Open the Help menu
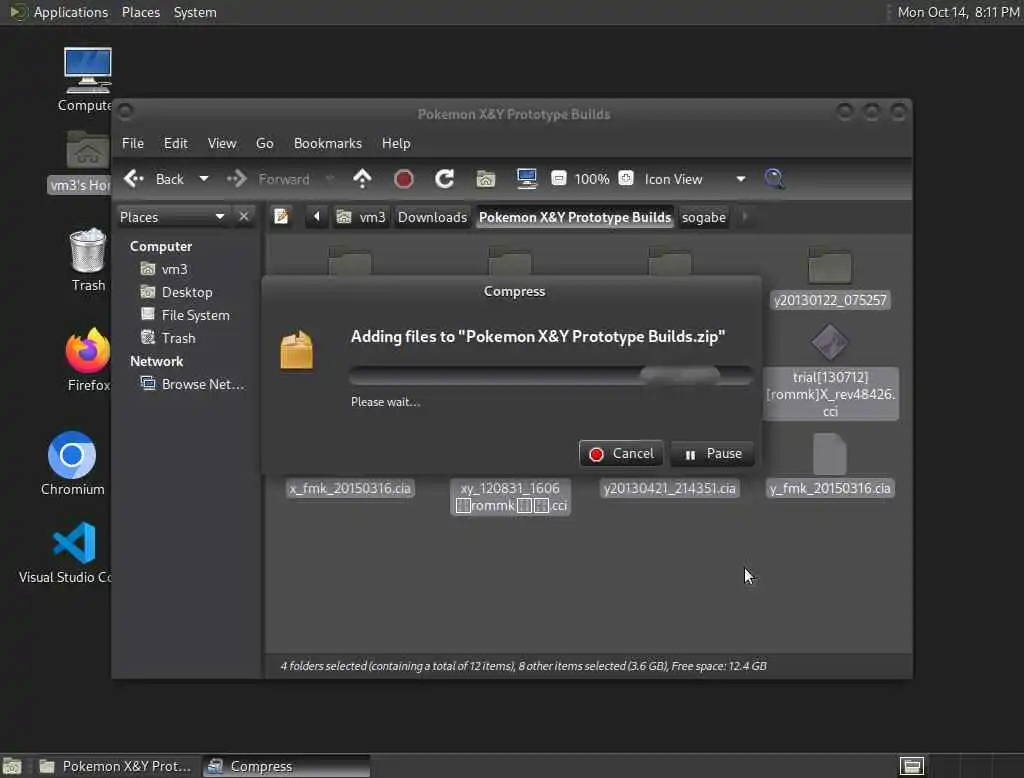 (396, 143)
